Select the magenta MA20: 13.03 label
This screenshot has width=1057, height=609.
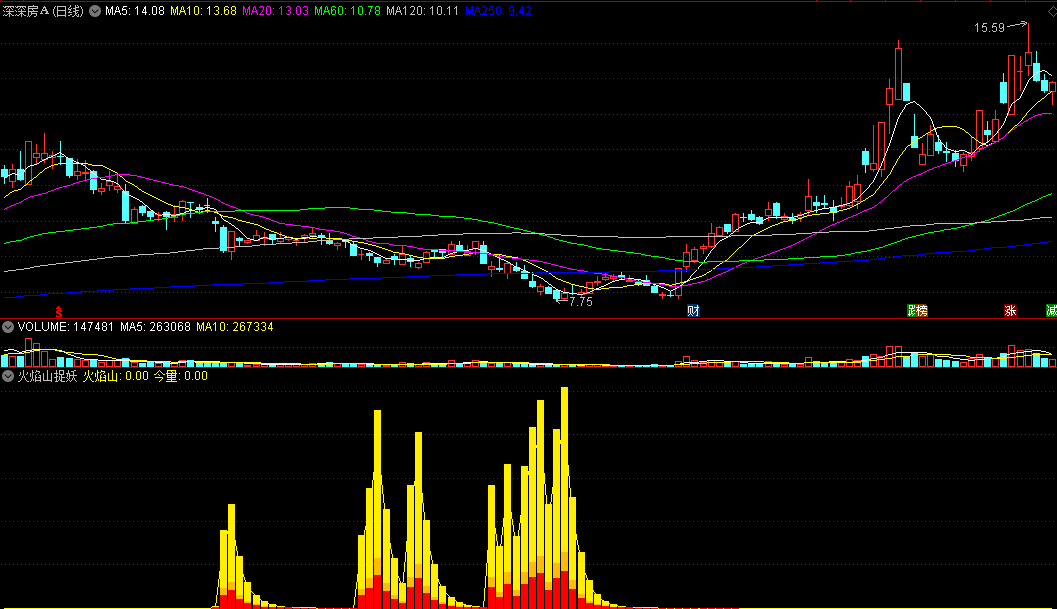(x=275, y=11)
